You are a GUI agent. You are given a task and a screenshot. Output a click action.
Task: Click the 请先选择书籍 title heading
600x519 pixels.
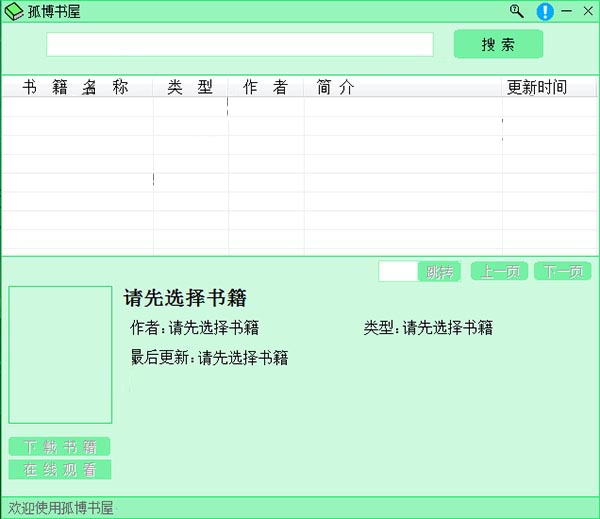[x=185, y=298]
